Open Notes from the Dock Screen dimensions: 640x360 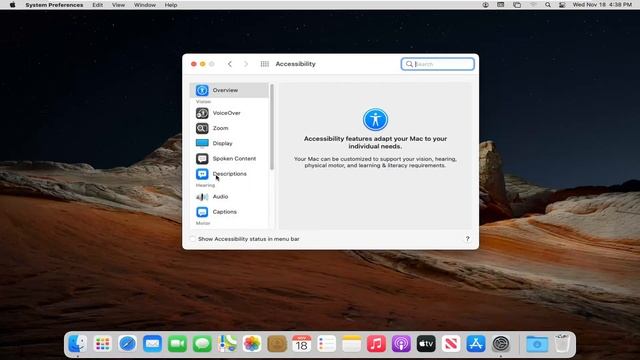pos(351,344)
